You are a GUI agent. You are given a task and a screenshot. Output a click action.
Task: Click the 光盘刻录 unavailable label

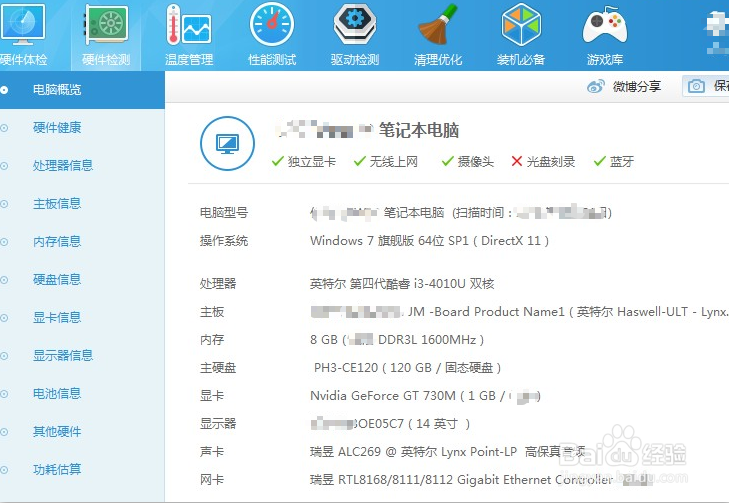(x=551, y=161)
